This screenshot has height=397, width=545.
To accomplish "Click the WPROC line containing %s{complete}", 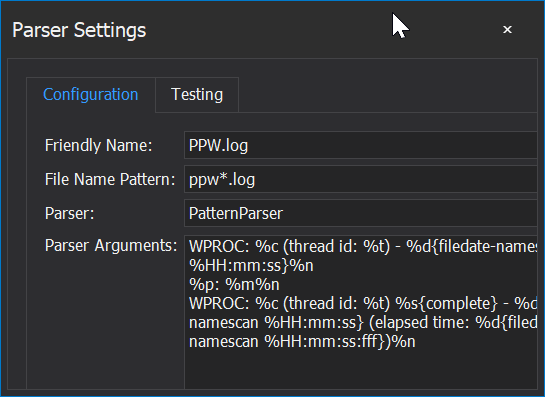I will tap(363, 303).
